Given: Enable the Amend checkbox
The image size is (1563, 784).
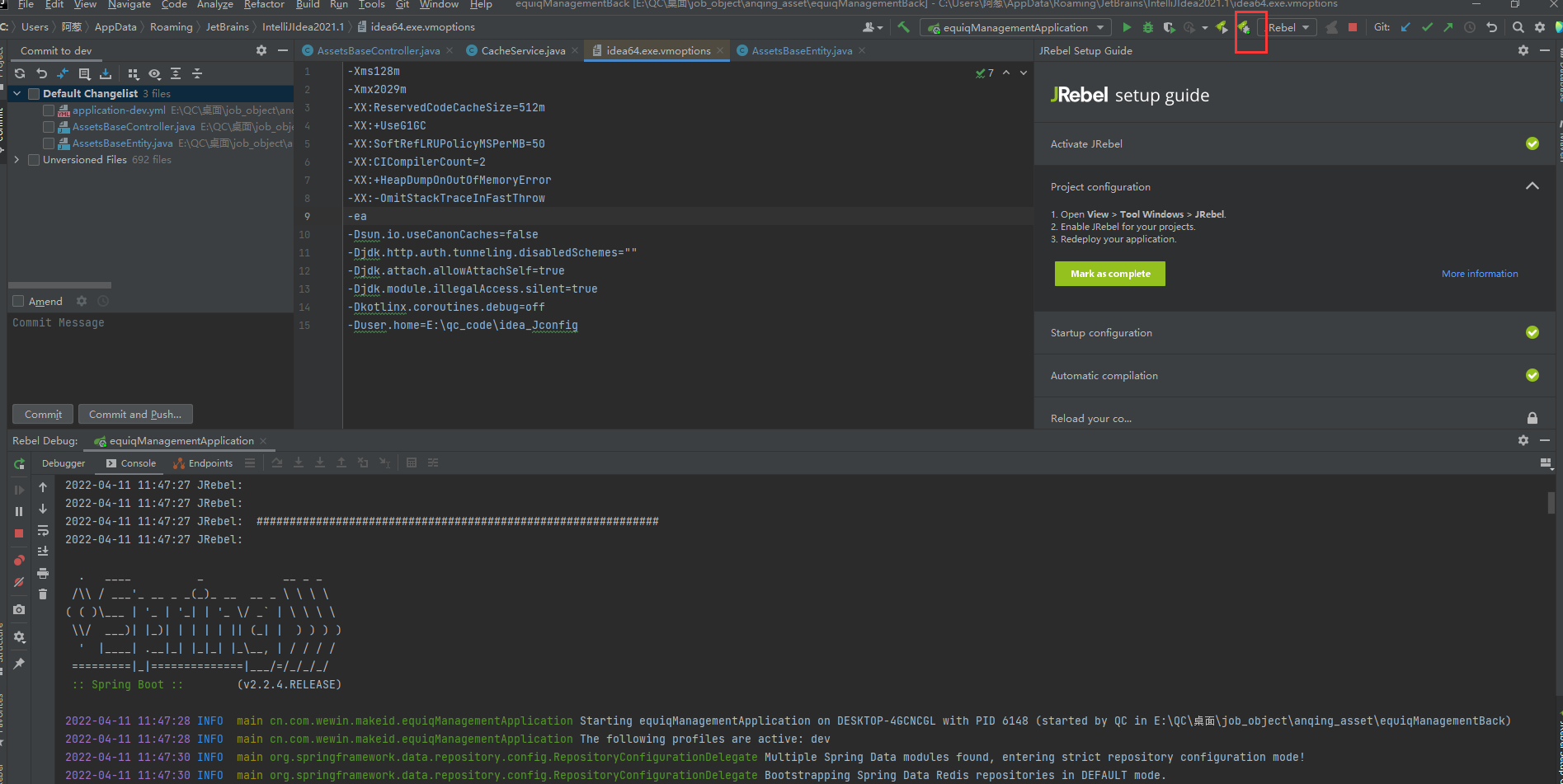Looking at the screenshot, I should [x=18, y=301].
